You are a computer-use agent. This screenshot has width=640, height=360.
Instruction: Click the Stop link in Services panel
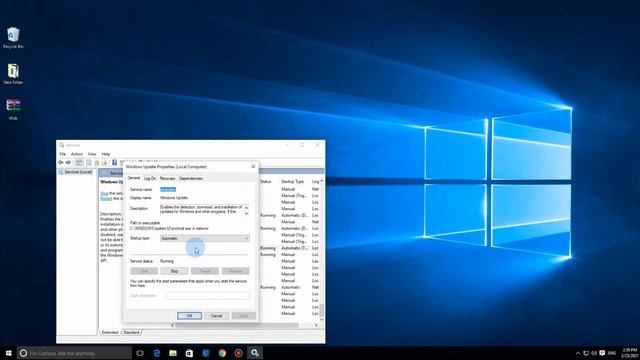pos(104,193)
